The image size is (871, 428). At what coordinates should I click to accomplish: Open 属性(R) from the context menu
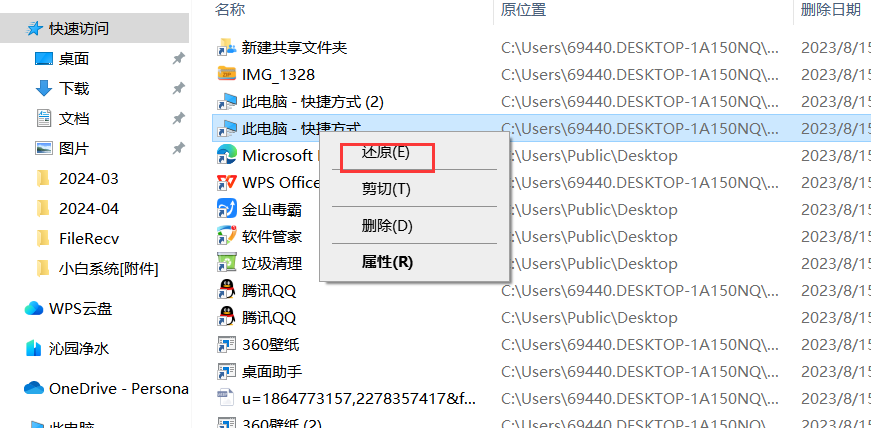(387, 262)
